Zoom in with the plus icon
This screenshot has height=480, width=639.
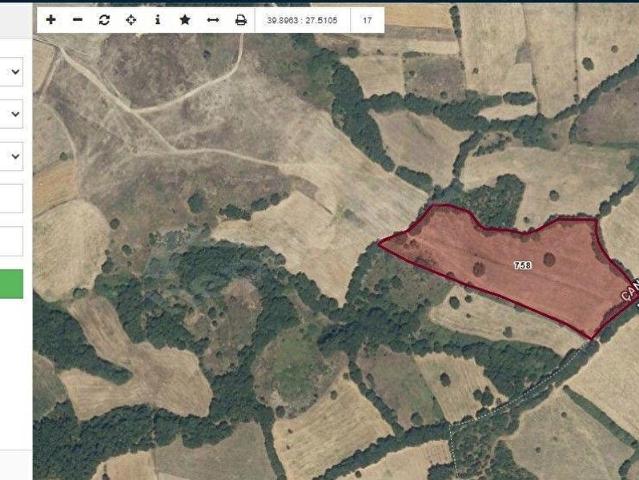click(51, 20)
